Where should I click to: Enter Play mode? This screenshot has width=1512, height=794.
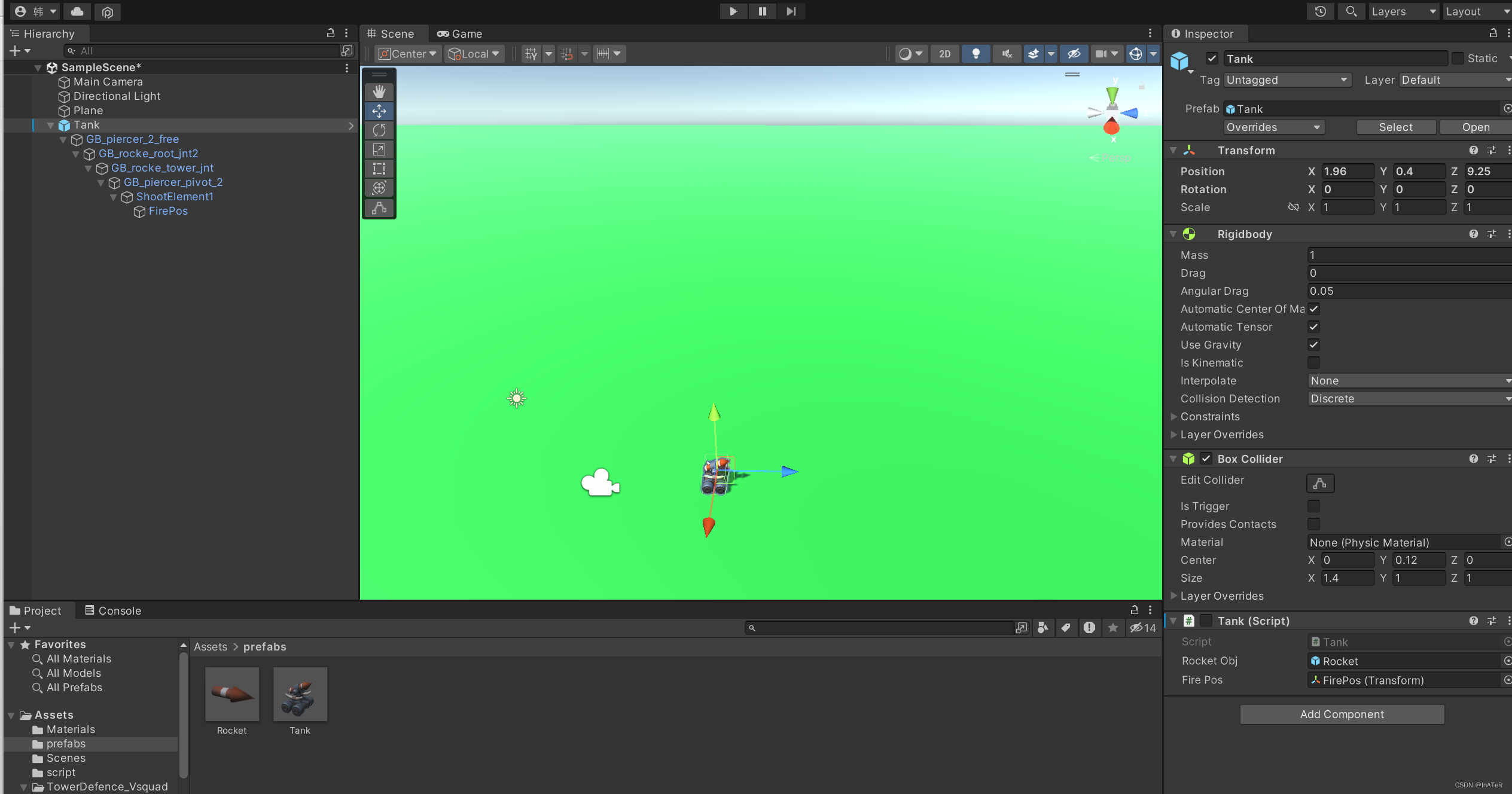click(x=733, y=11)
